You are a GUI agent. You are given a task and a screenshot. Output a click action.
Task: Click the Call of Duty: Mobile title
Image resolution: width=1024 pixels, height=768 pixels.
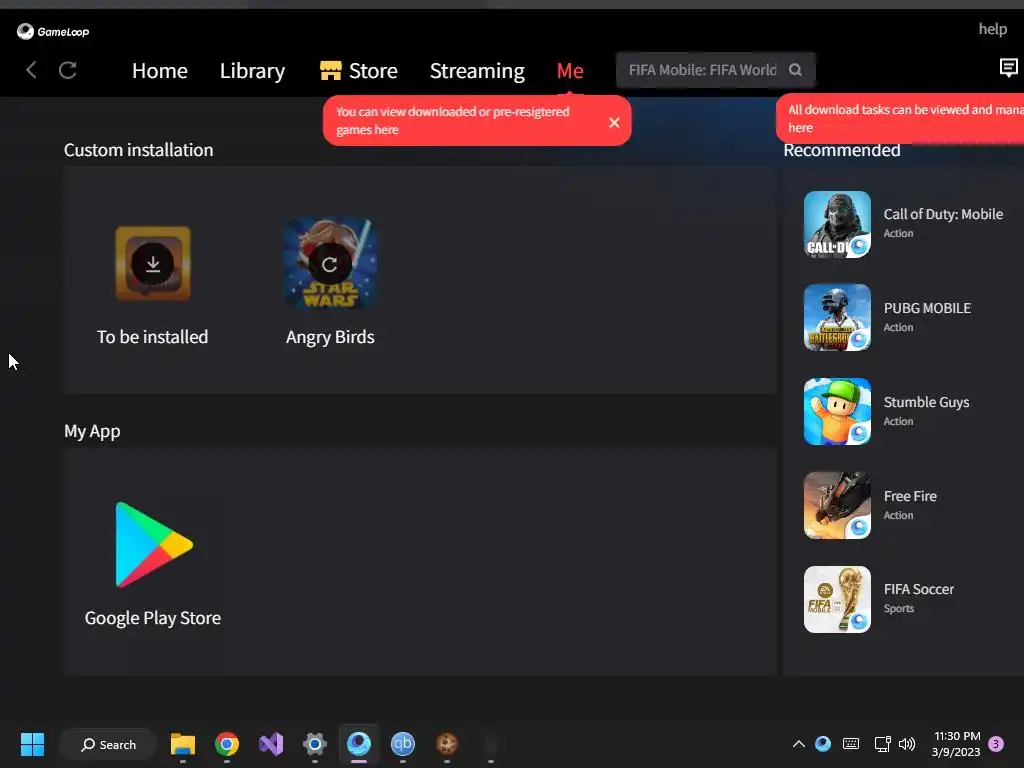(x=942, y=214)
